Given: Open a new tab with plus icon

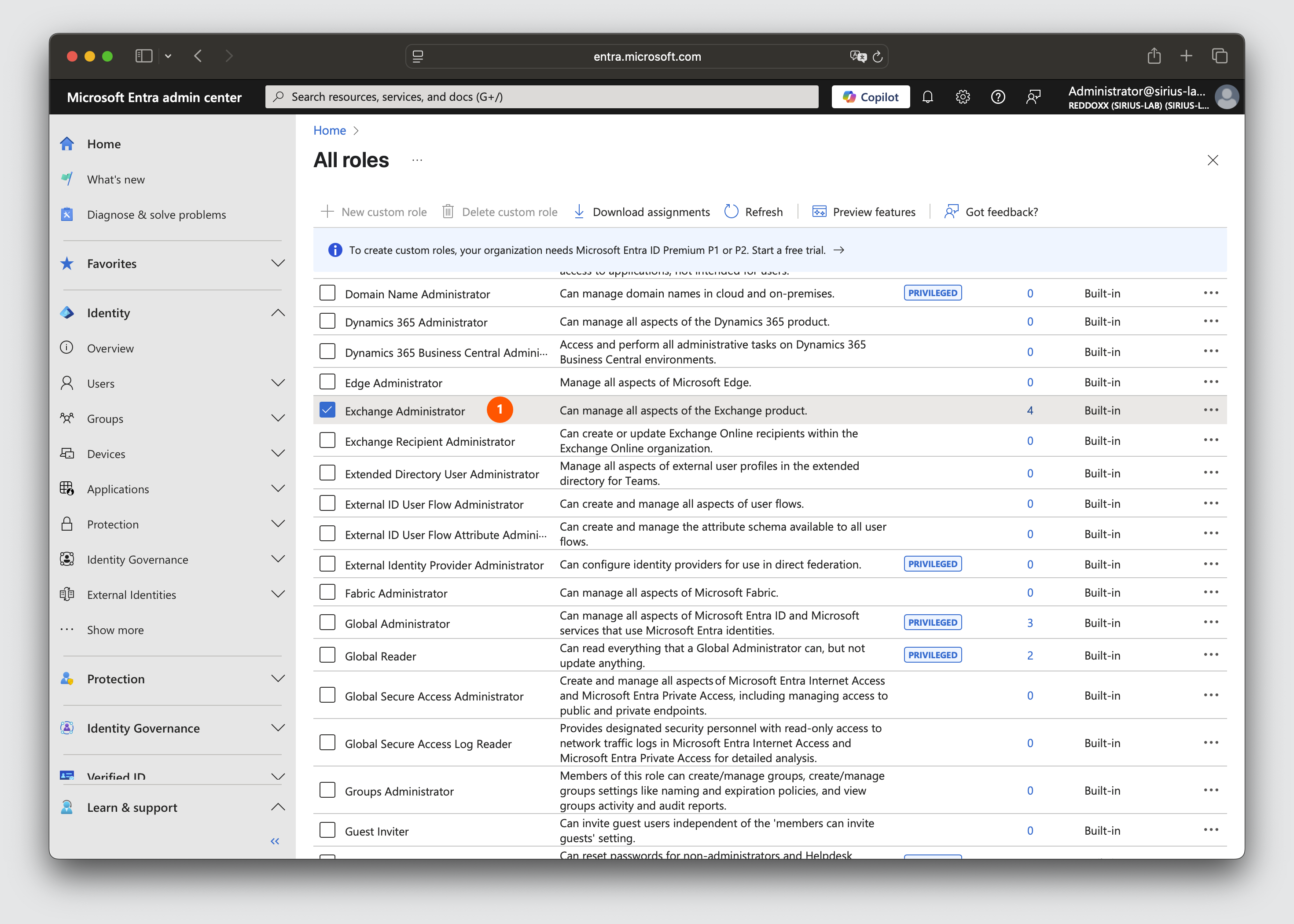Looking at the screenshot, I should [x=1187, y=56].
